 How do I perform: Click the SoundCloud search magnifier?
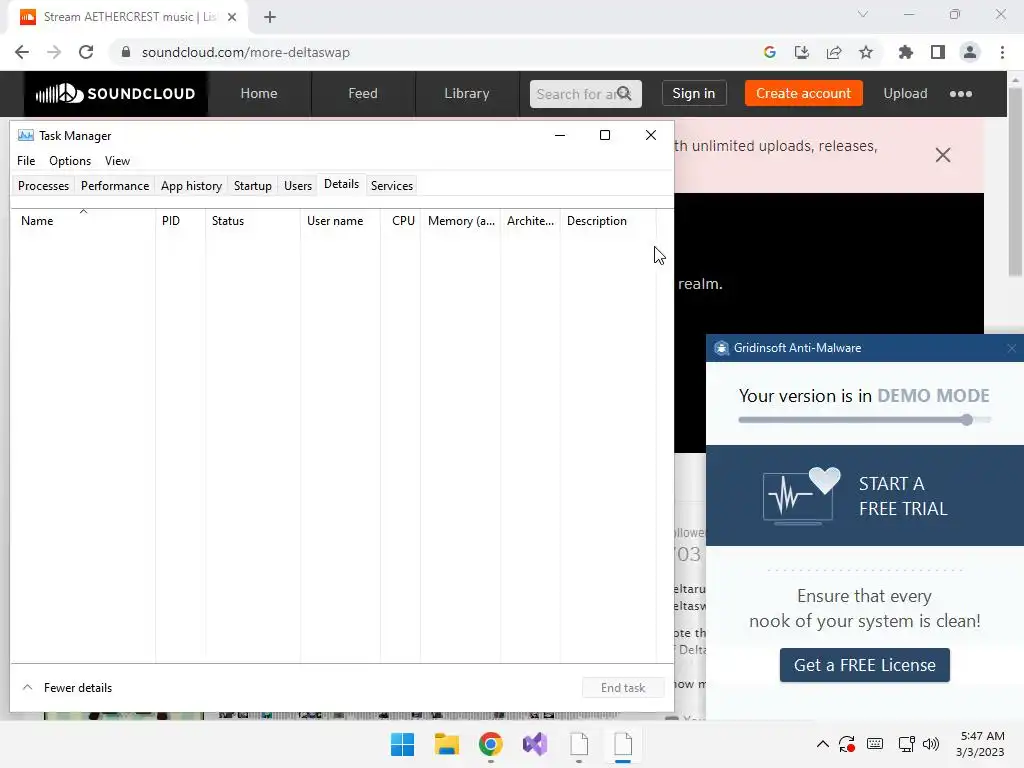(624, 93)
